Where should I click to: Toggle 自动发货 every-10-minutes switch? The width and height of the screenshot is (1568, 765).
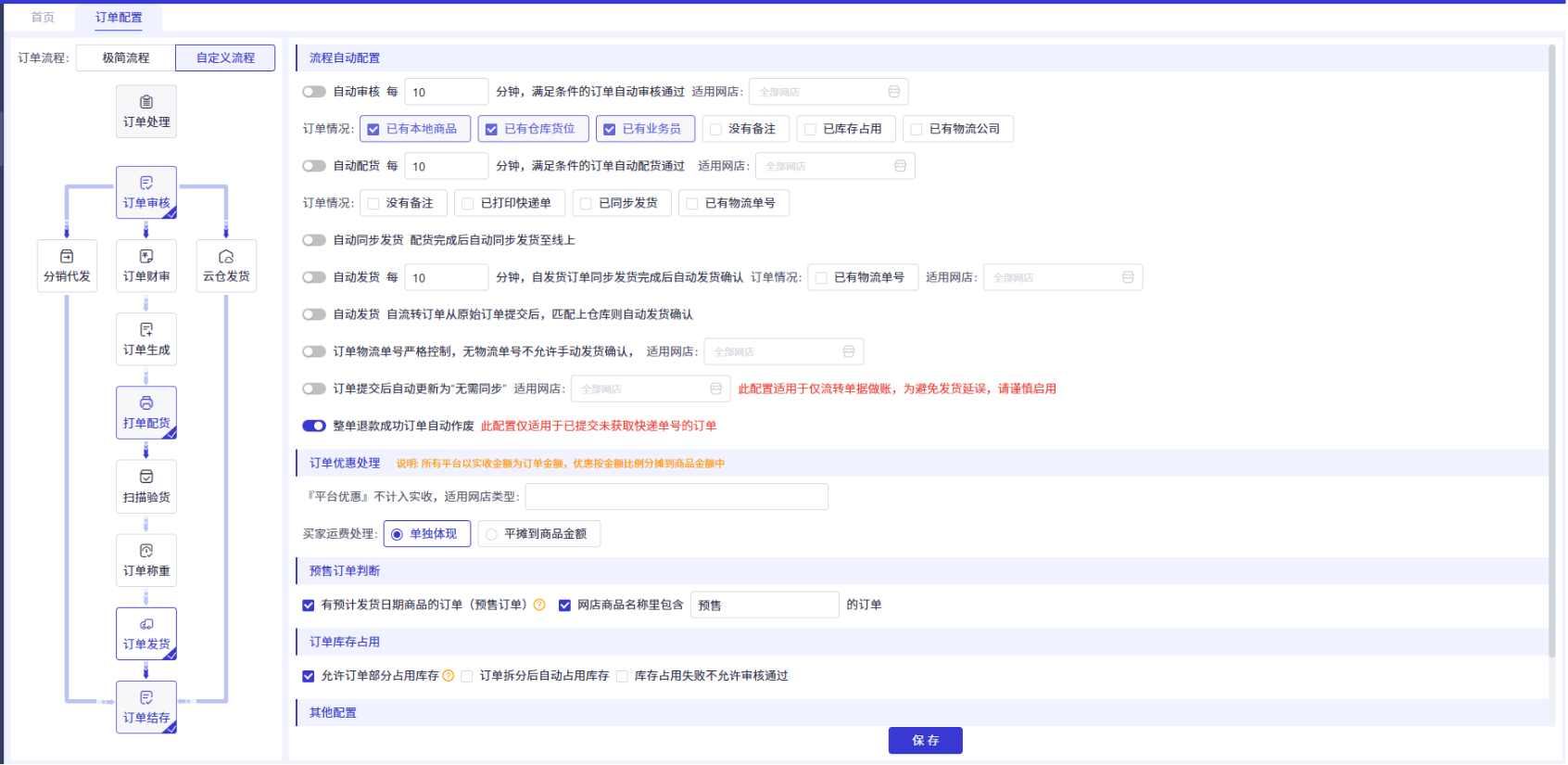click(314, 277)
